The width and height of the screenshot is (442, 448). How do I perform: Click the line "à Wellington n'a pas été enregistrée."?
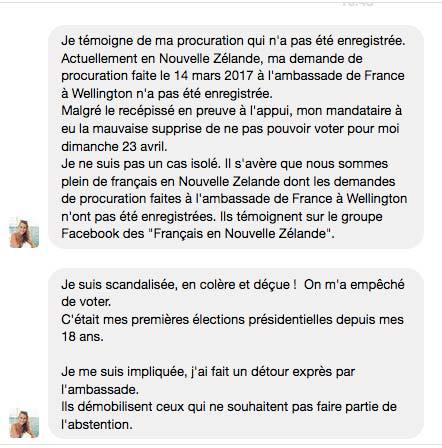click(x=167, y=93)
